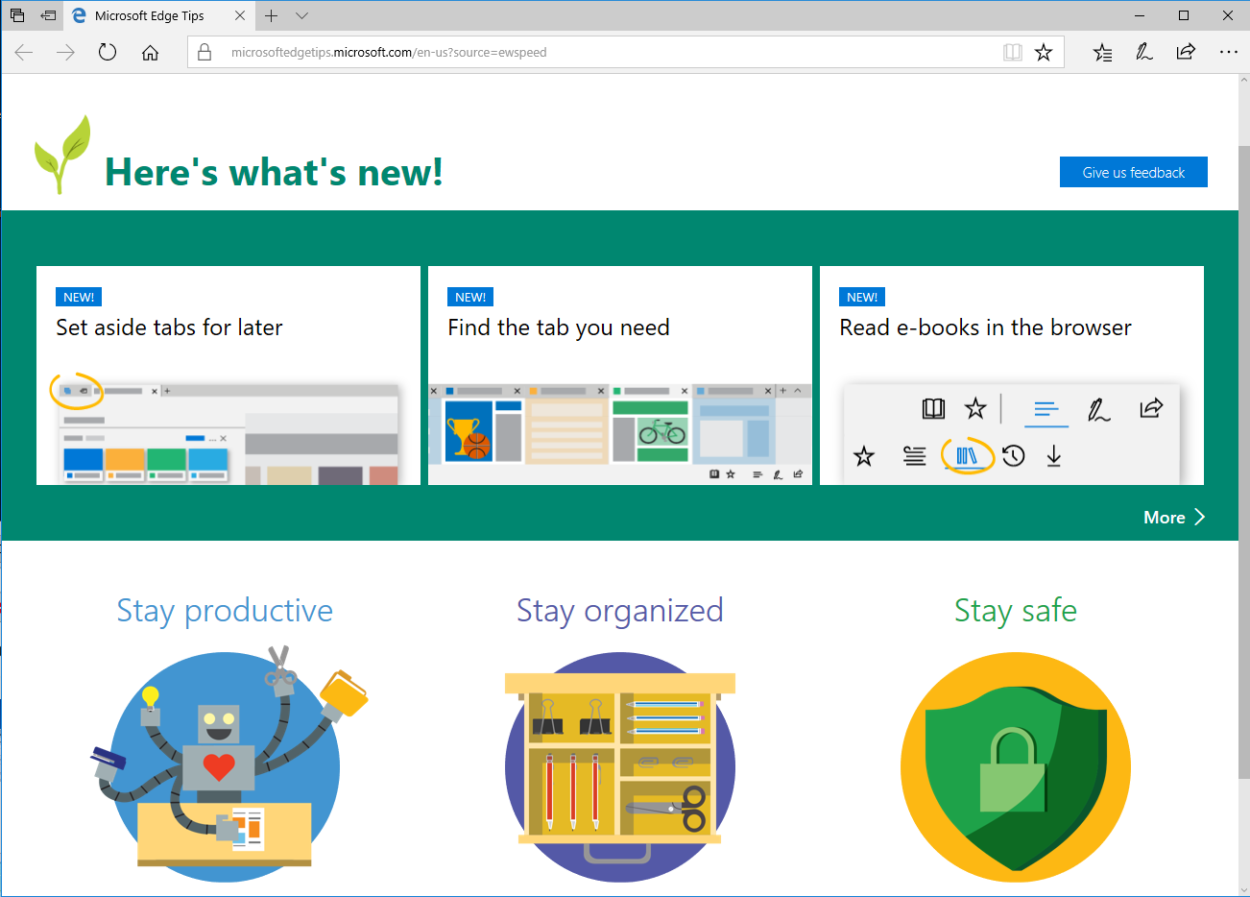1250x897 pixels.
Task: Set these tabs aside icon
Action: pyautogui.click(x=48, y=16)
